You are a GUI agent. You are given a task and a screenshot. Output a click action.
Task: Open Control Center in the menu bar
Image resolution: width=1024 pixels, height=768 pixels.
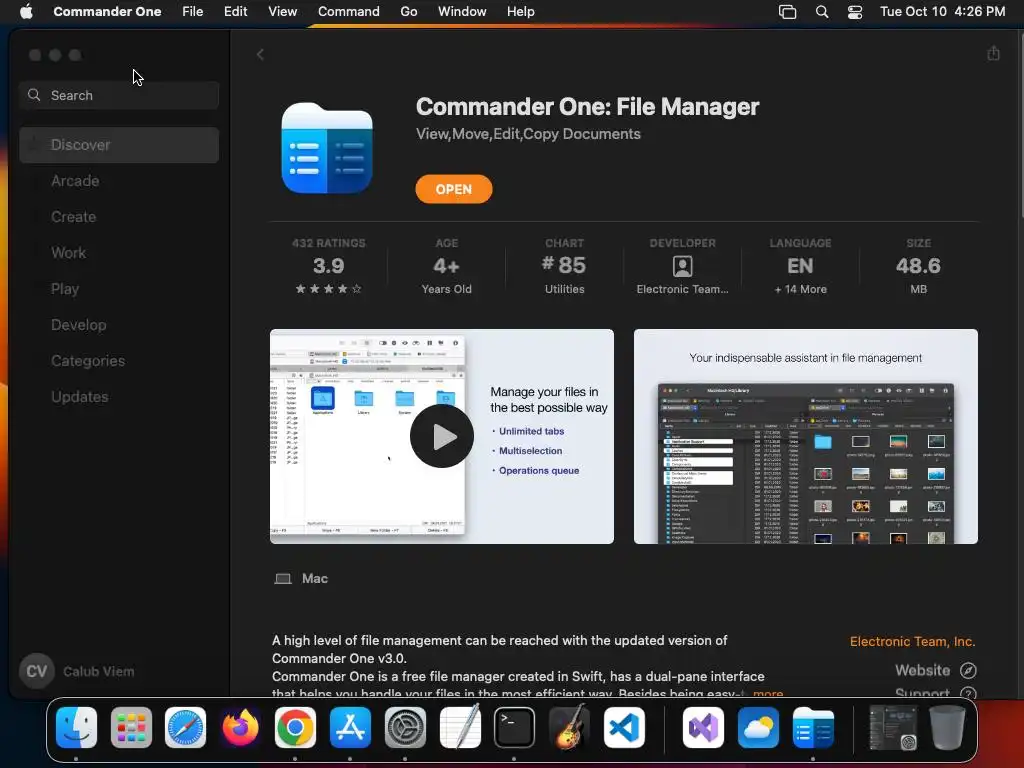pyautogui.click(x=855, y=12)
